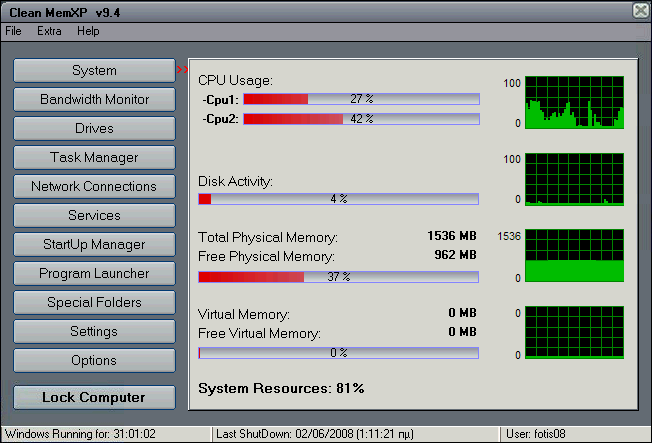Click the '1536 MB' total memory value
Screen dimensions: 652x443
pyautogui.click(x=452, y=236)
